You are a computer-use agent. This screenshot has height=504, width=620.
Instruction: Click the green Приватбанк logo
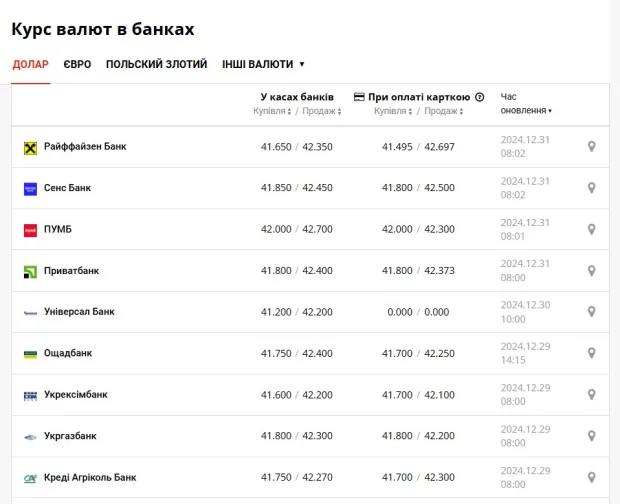tap(30, 271)
